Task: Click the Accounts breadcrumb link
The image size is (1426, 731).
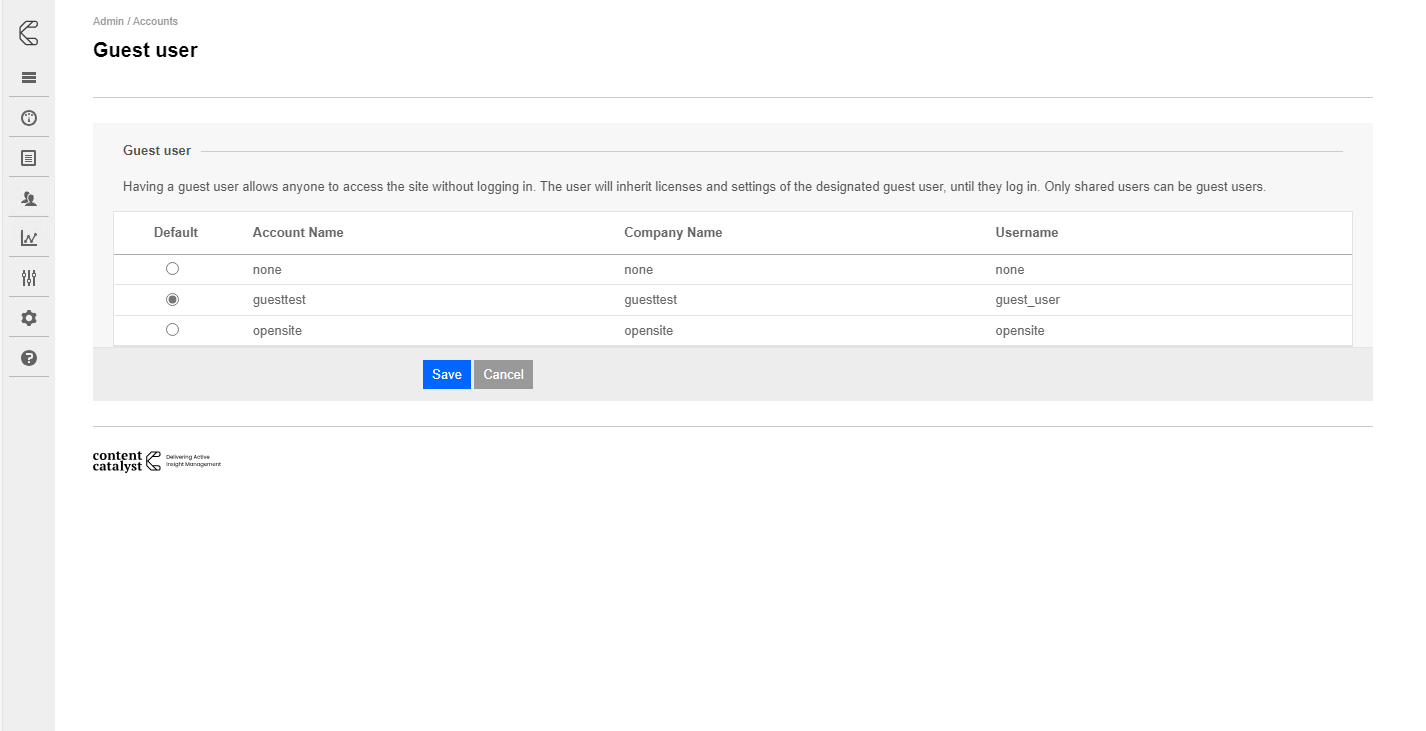Action: 157,20
